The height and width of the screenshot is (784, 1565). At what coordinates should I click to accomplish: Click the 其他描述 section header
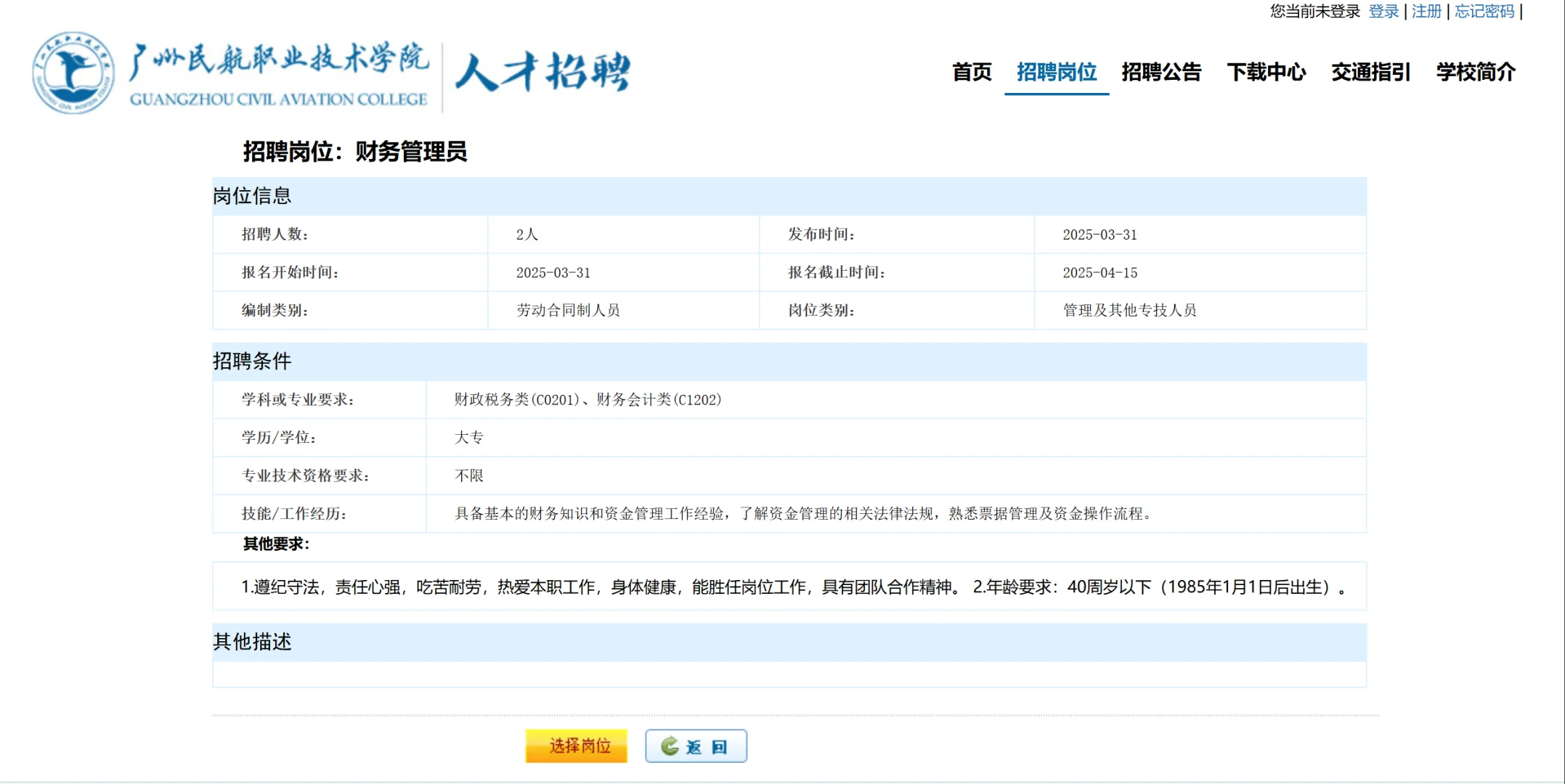click(252, 642)
